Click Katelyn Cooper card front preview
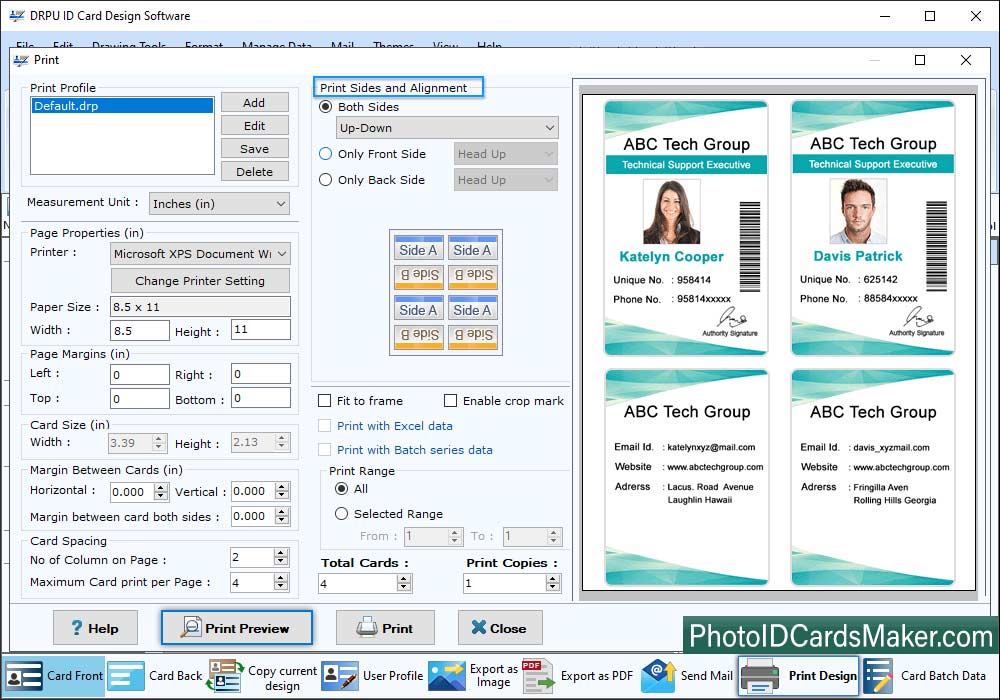The width and height of the screenshot is (1000, 700). tap(686, 228)
